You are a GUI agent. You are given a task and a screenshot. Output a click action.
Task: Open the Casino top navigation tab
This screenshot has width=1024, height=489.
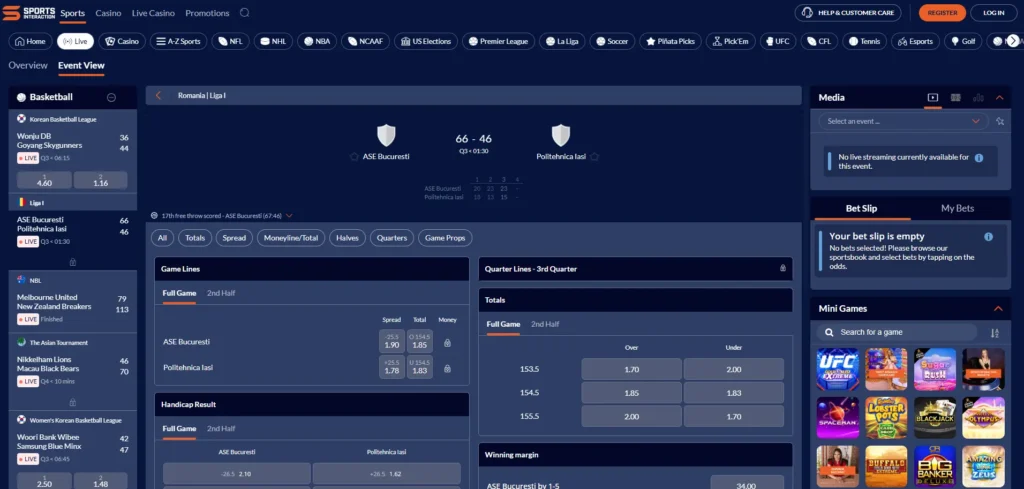coord(108,13)
